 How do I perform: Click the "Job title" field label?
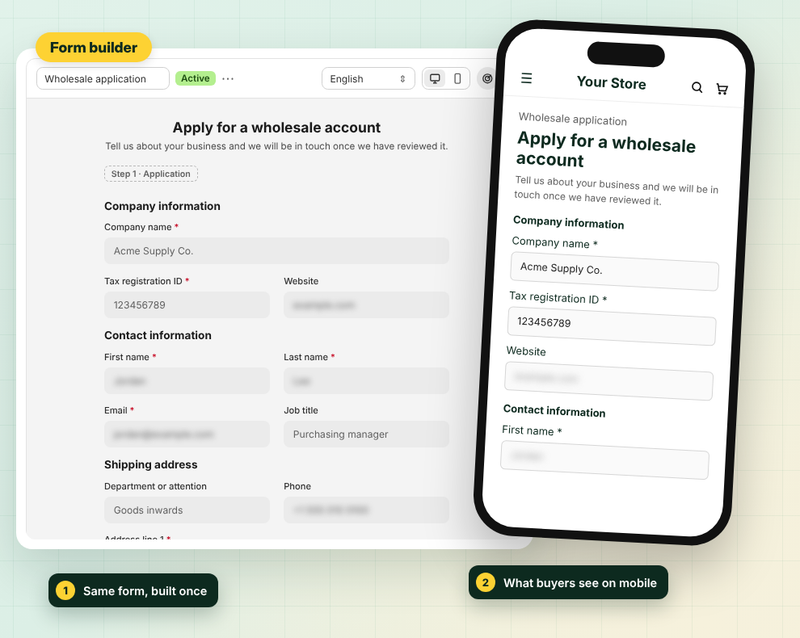coord(301,410)
